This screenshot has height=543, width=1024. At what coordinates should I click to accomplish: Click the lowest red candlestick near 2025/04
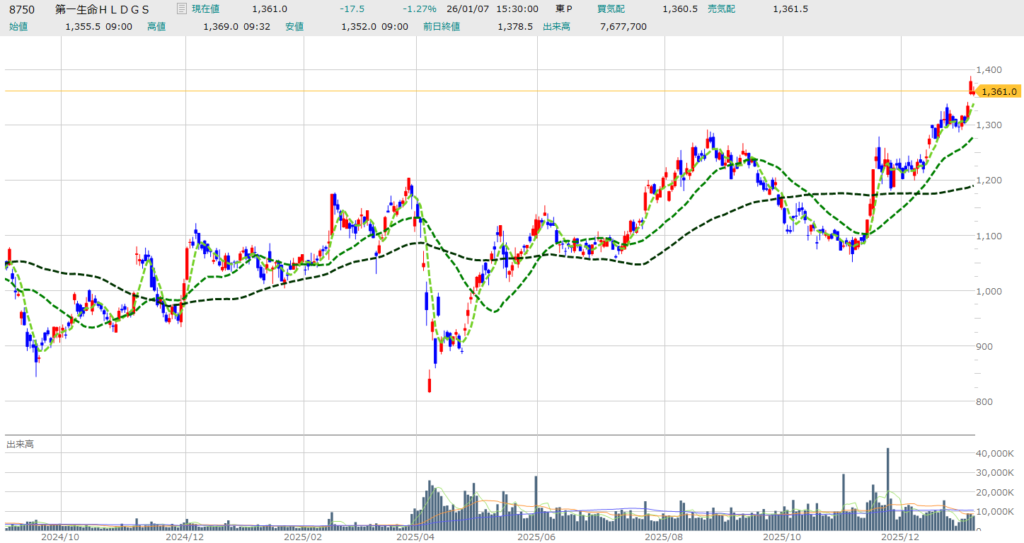[x=430, y=381]
